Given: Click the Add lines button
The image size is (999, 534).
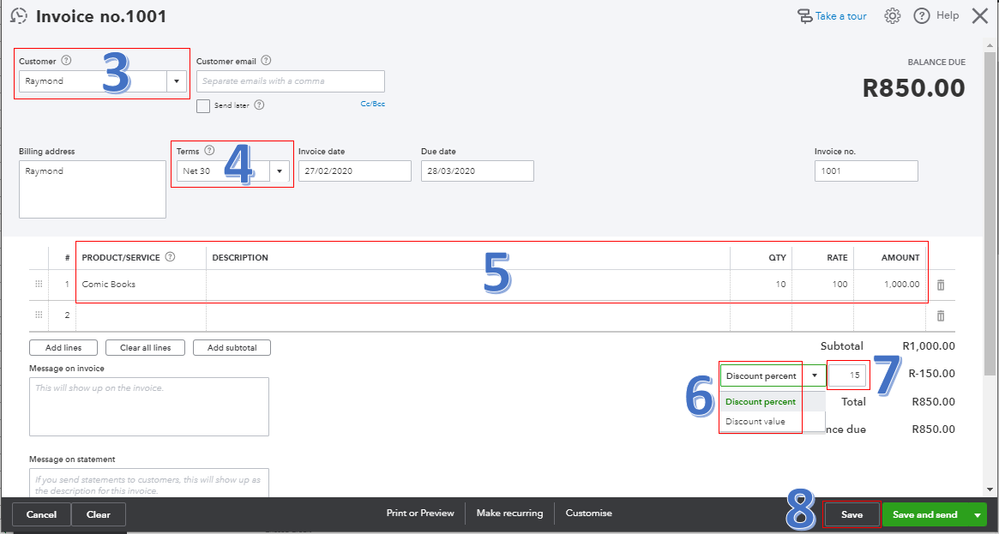Looking at the screenshot, I should [63, 348].
